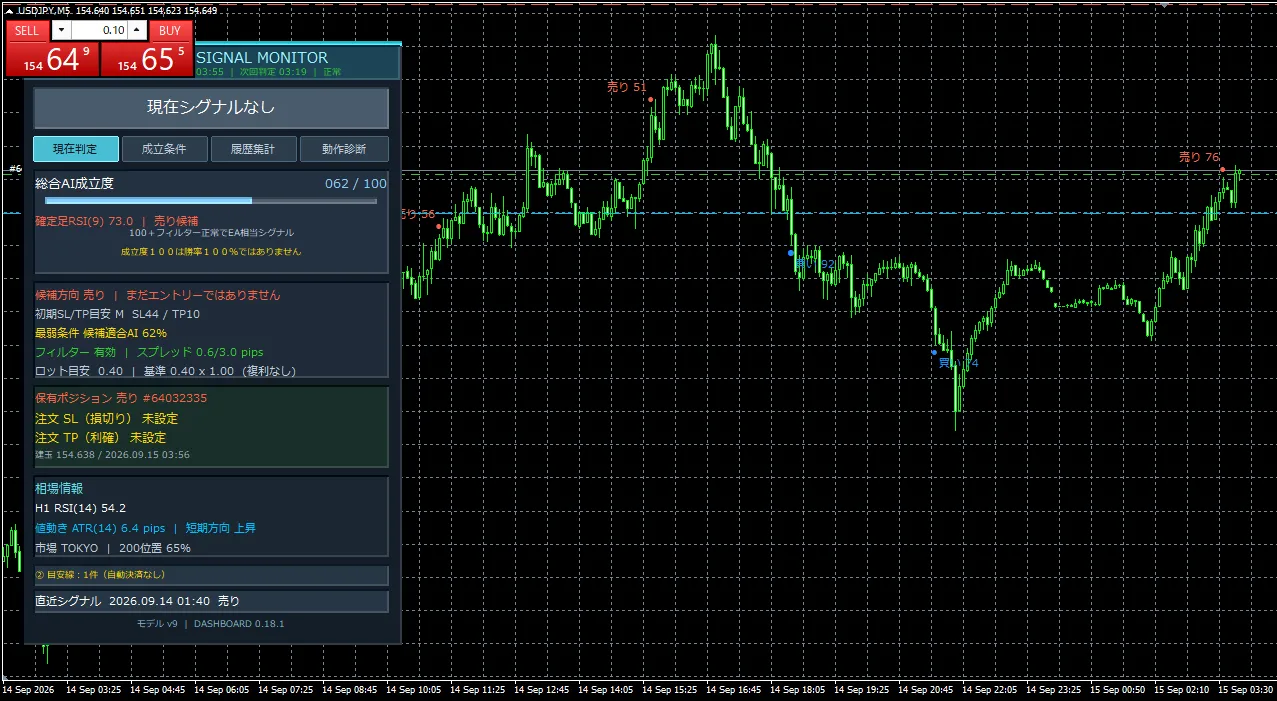The image size is (1277, 701).
Task: Click the blue 買い signal dot near the chart low
Action: pyautogui.click(x=934, y=352)
